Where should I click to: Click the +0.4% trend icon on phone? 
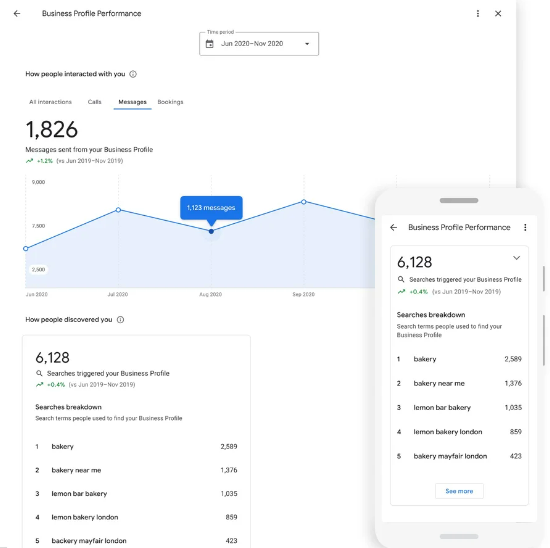[x=401, y=292]
